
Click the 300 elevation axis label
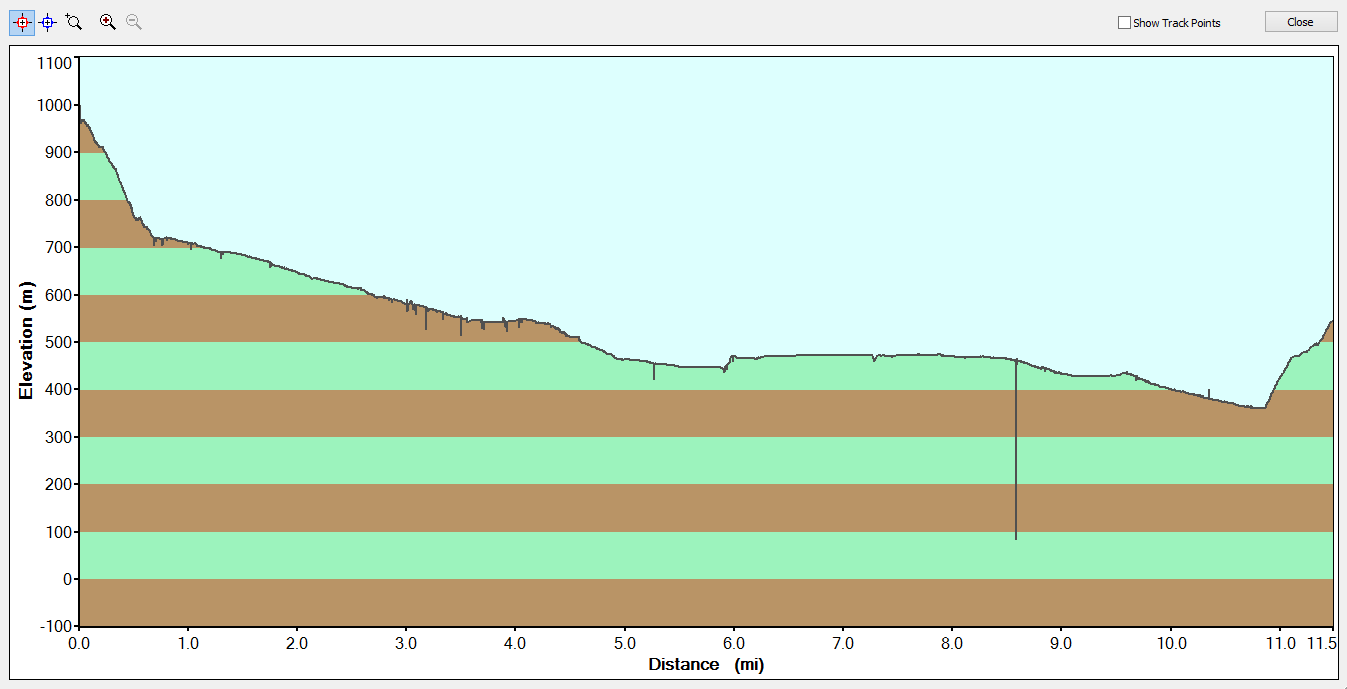tap(58, 437)
